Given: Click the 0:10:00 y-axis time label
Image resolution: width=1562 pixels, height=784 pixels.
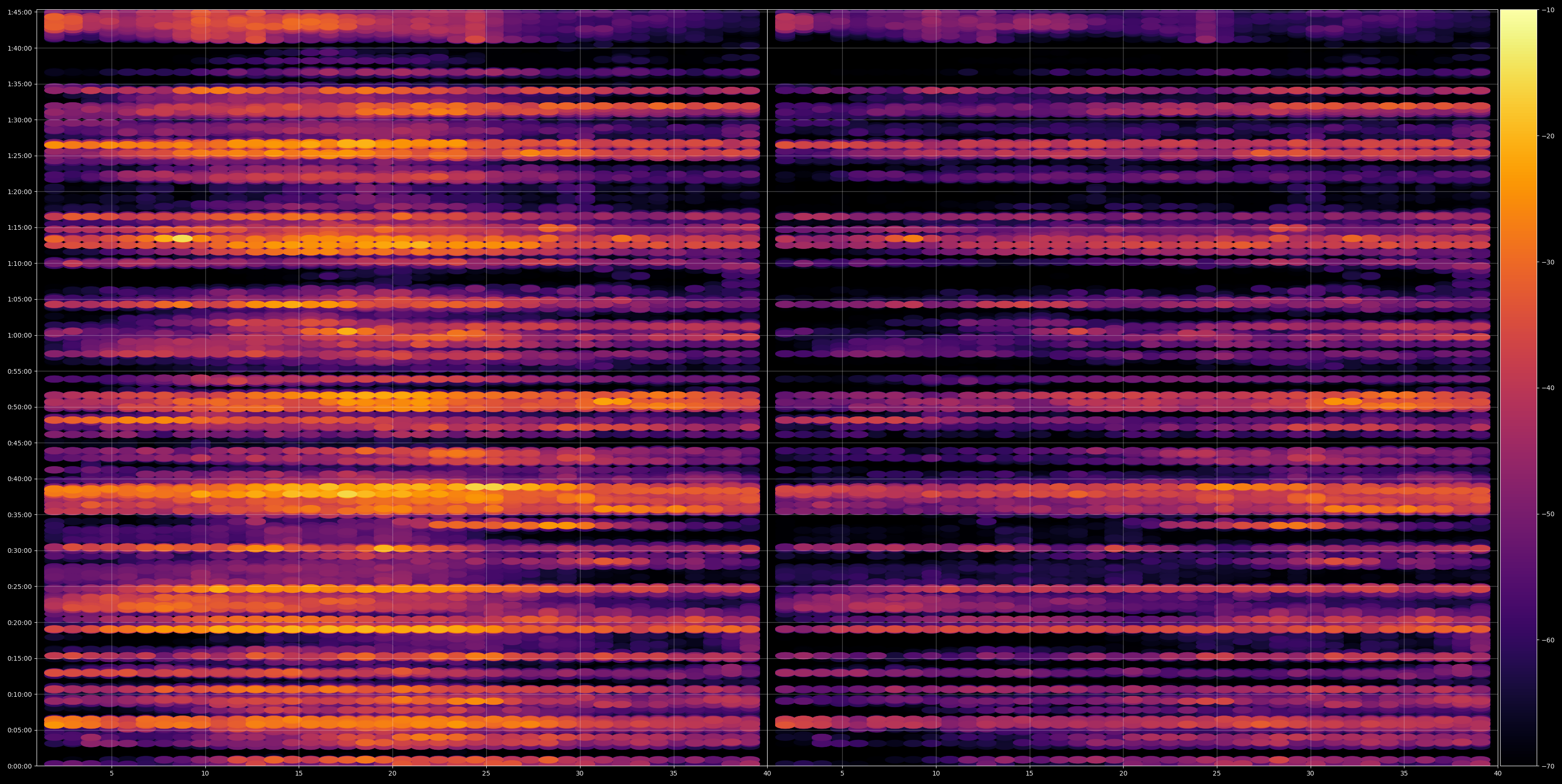Looking at the screenshot, I should coord(19,694).
